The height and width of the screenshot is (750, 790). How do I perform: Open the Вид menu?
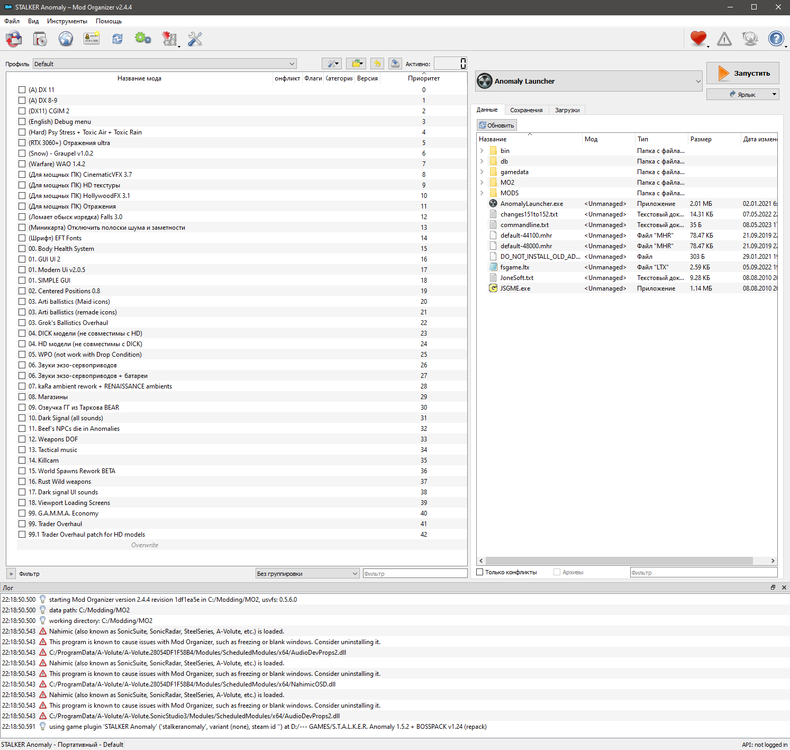(x=33, y=21)
